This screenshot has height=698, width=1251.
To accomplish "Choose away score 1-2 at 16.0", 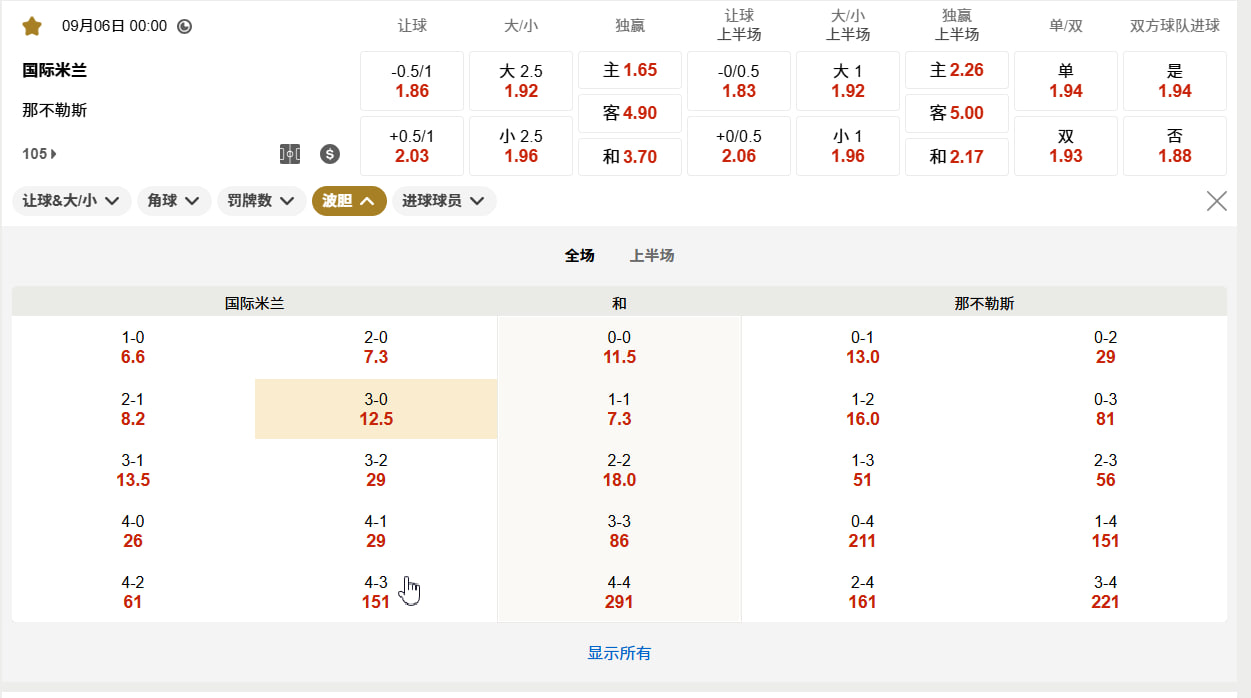I will click(862, 409).
